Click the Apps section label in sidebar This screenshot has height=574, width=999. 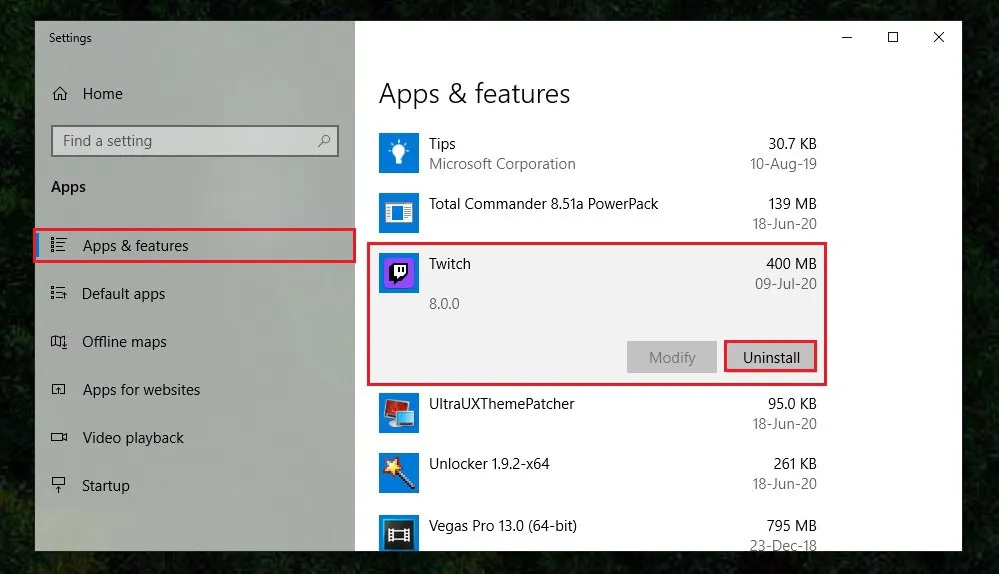(68, 187)
